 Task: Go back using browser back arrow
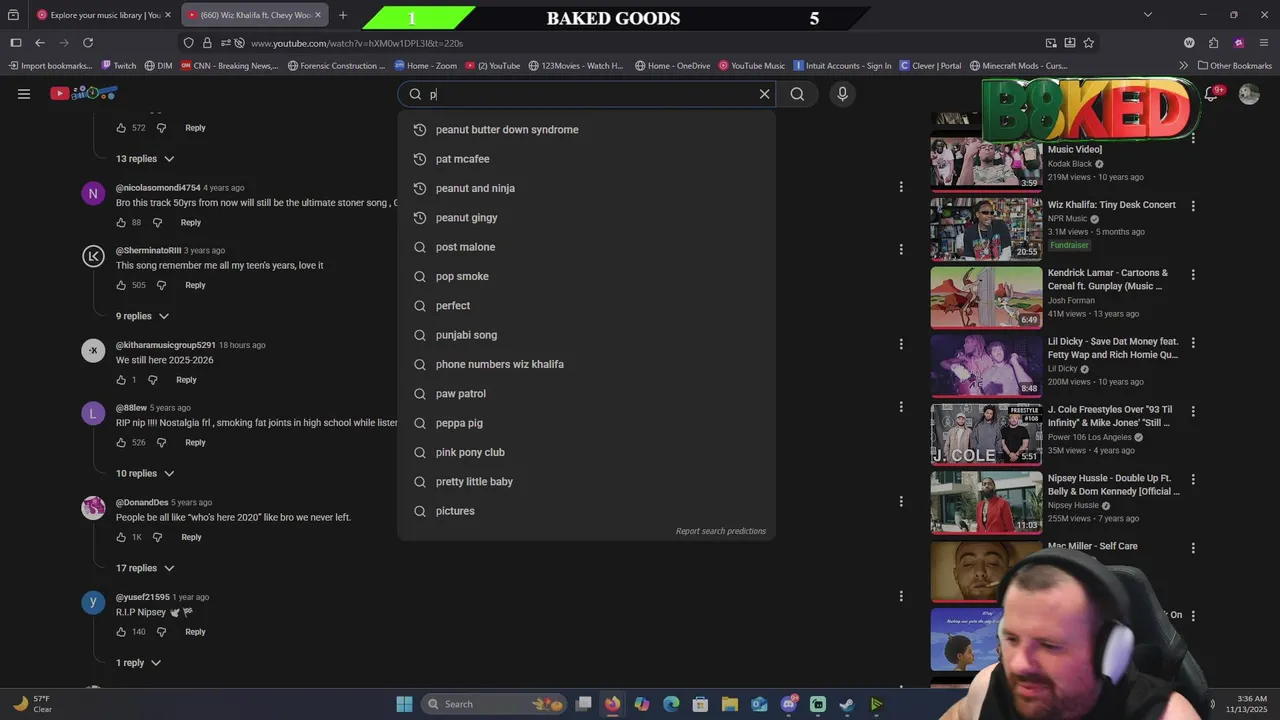(40, 43)
